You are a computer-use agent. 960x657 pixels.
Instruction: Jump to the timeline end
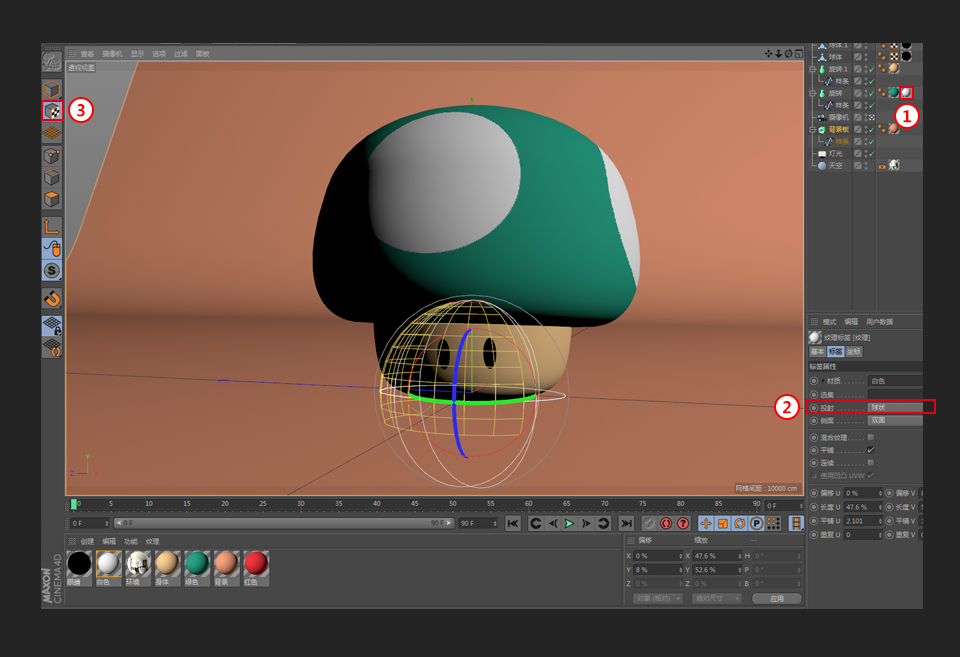point(626,523)
